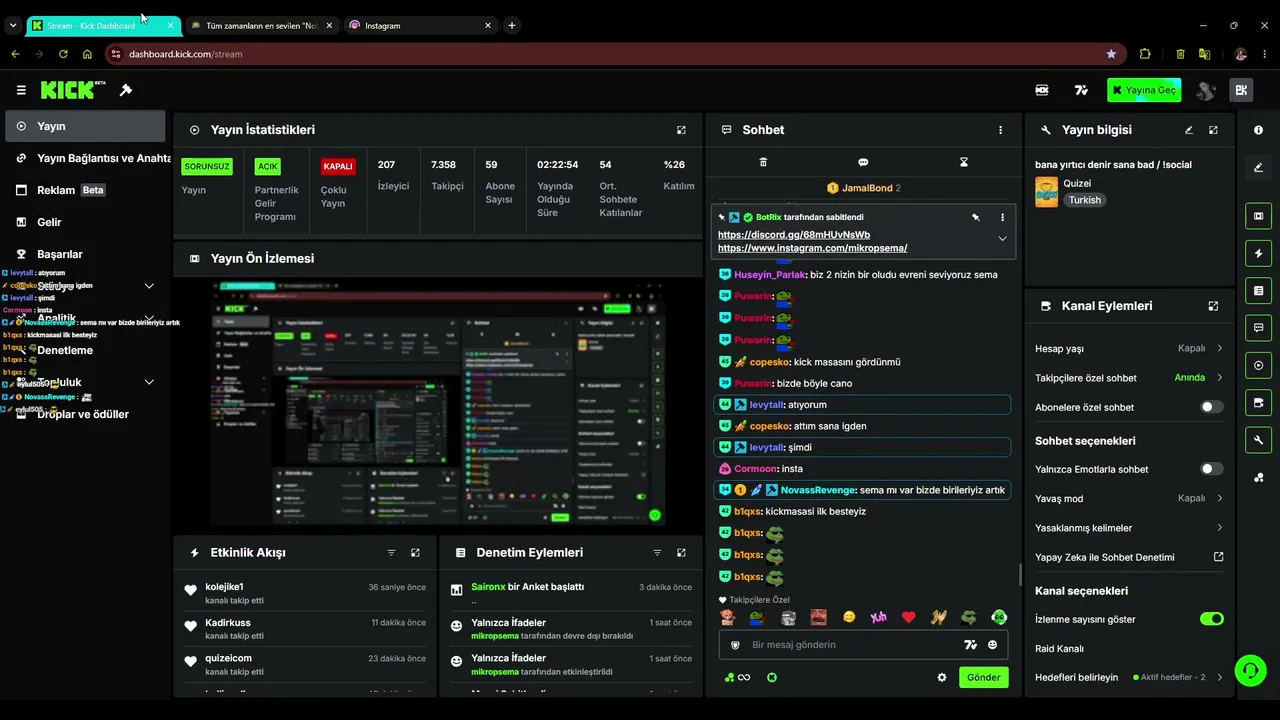Open Hesap yaşı setting
Image resolution: width=1280 pixels, height=720 pixels.
1129,348
